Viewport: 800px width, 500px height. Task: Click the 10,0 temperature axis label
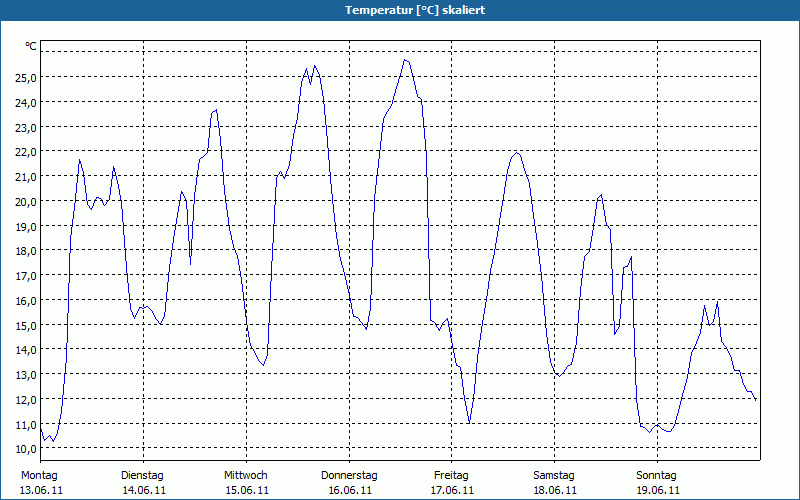(24, 449)
